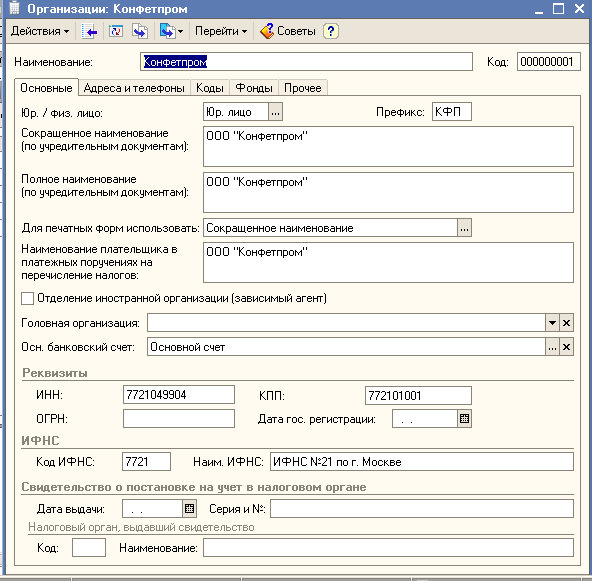Switch to the Коды tab
The width and height of the screenshot is (592, 581).
click(x=210, y=88)
